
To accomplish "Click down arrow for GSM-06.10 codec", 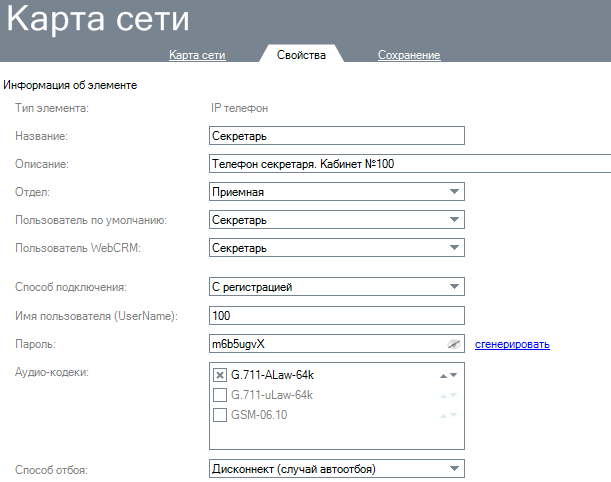I will tap(453, 415).
